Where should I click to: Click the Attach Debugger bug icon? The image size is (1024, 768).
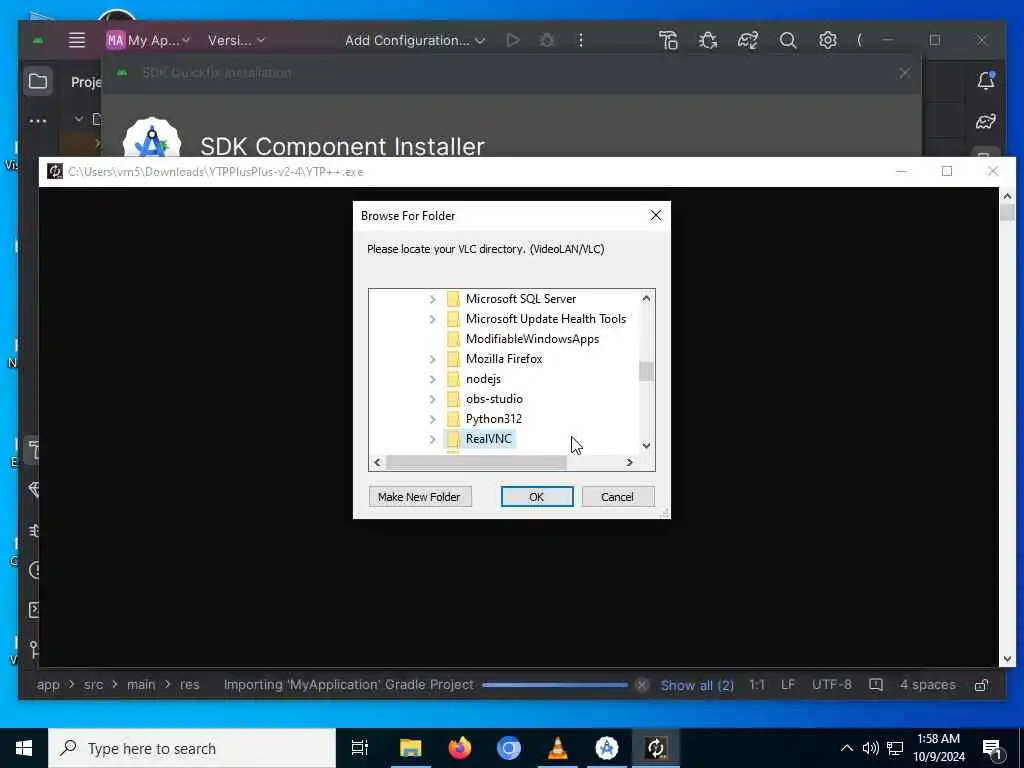(x=708, y=40)
